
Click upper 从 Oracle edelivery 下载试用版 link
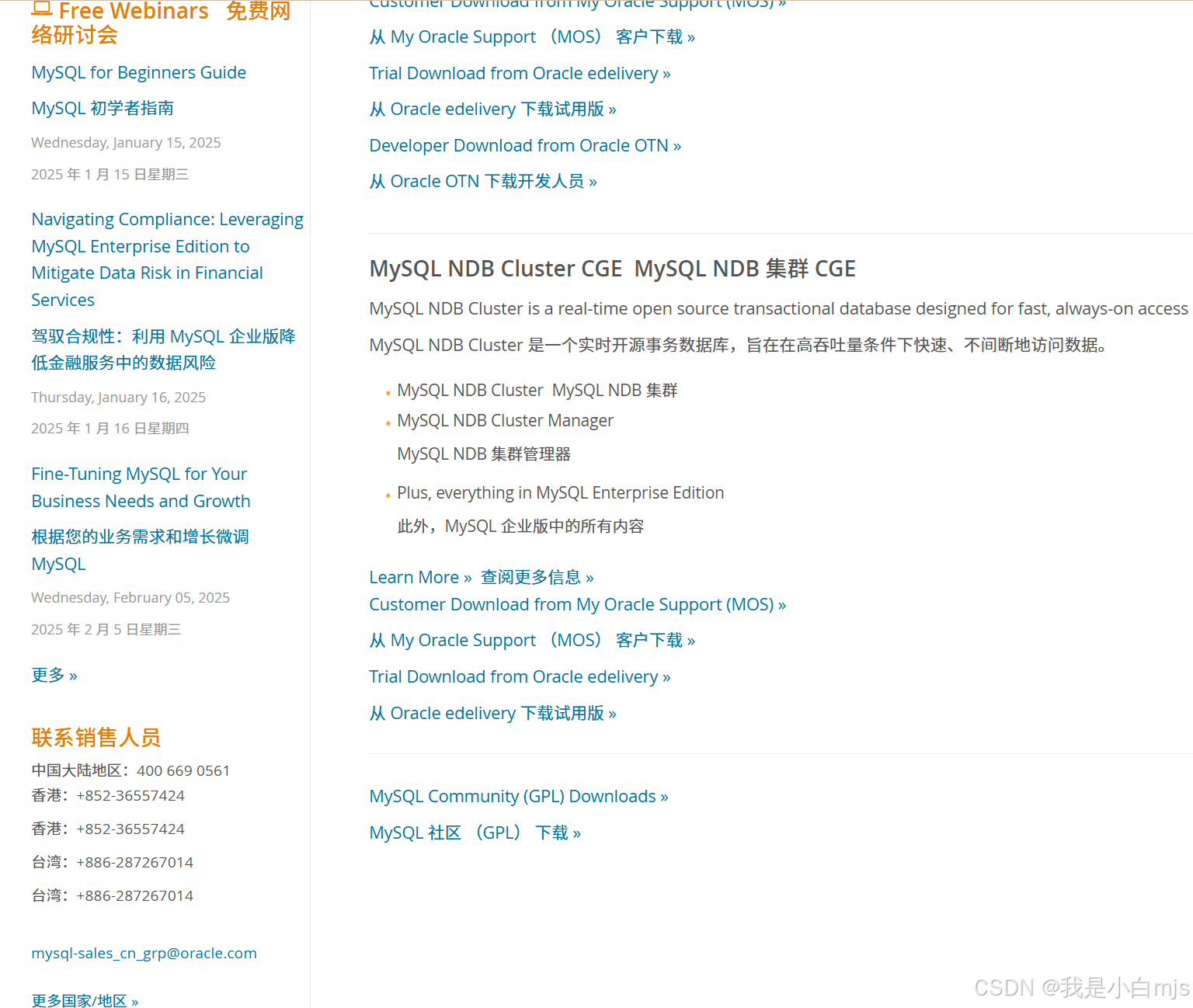[492, 109]
